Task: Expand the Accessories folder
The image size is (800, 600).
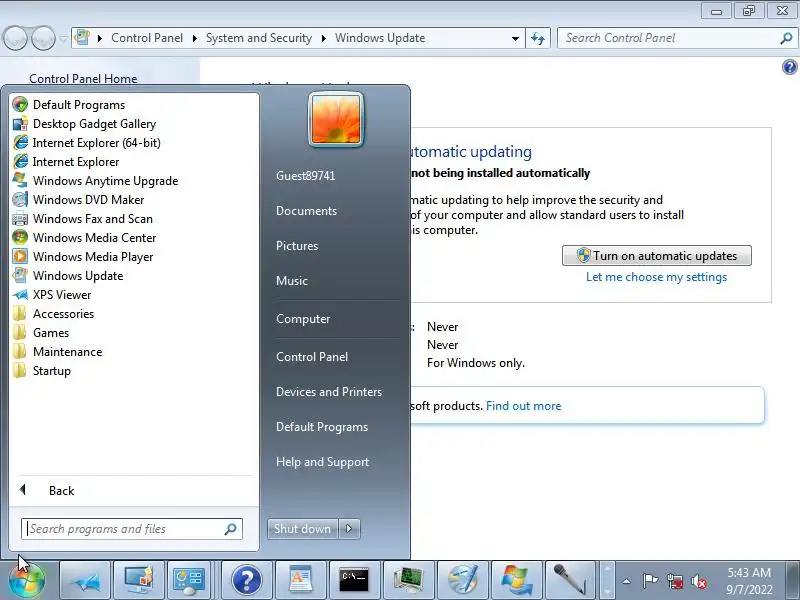Action: (x=63, y=314)
